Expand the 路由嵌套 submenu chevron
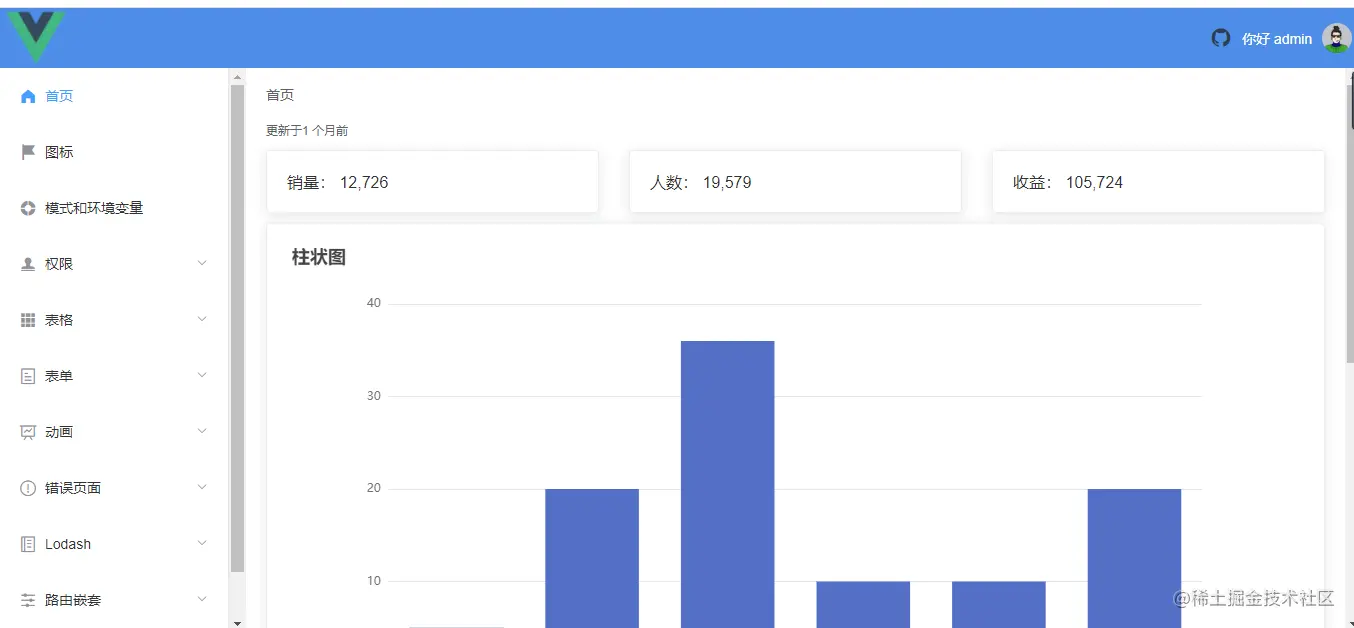Screen dimensions: 1354x628 tap(202, 599)
